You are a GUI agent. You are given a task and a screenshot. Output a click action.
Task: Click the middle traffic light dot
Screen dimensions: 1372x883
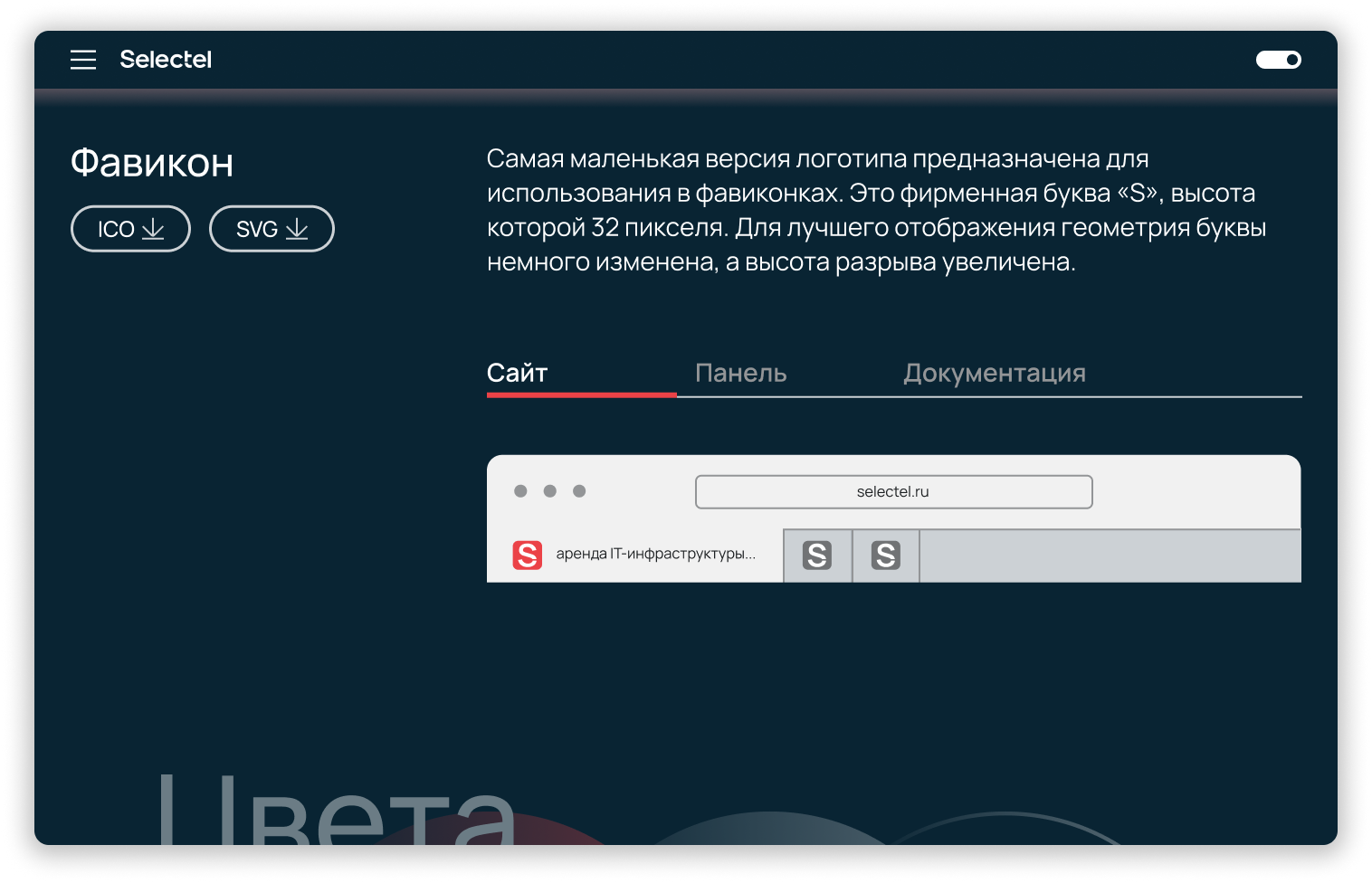549,491
